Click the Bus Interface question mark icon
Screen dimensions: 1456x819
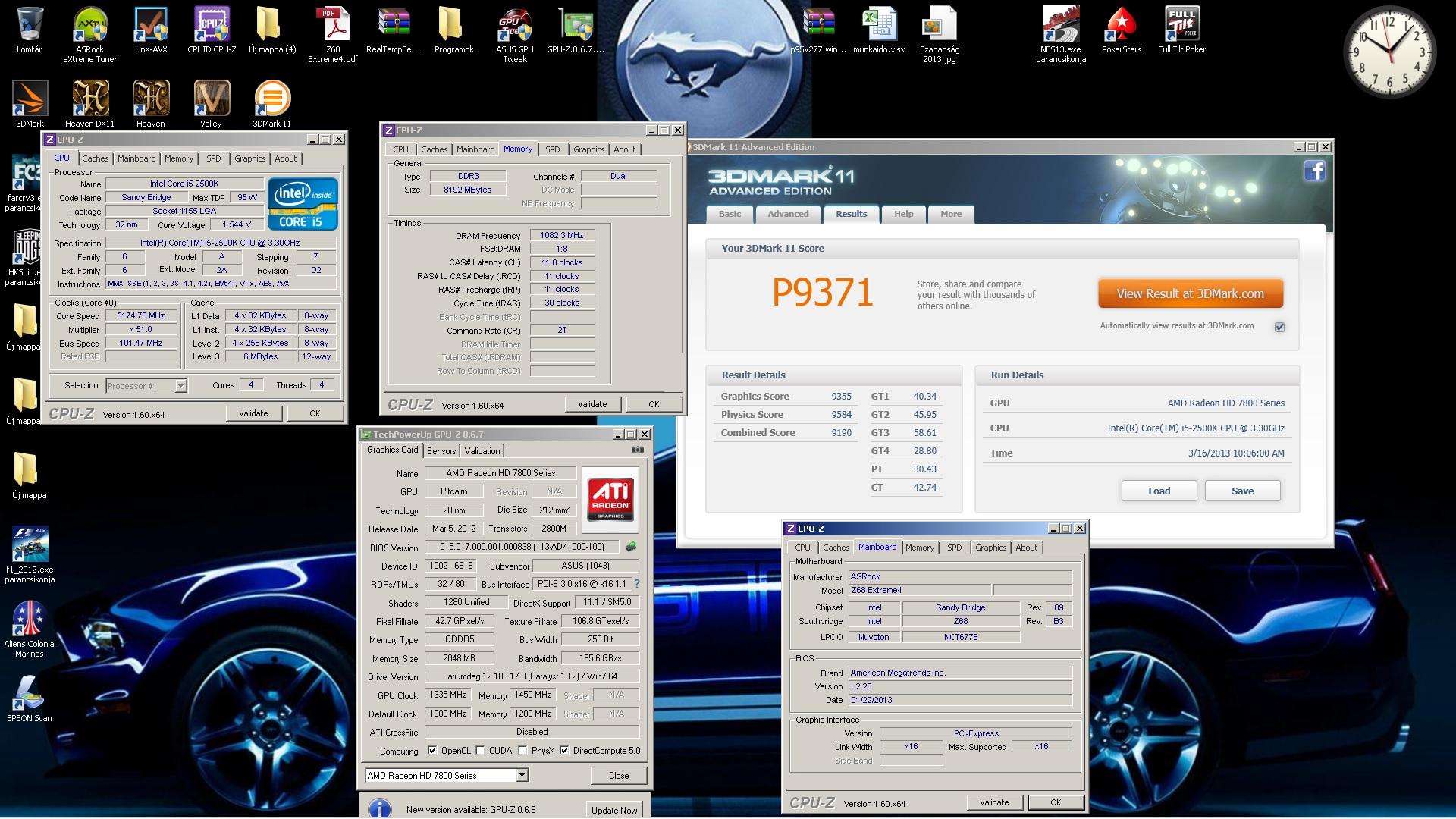tap(636, 584)
